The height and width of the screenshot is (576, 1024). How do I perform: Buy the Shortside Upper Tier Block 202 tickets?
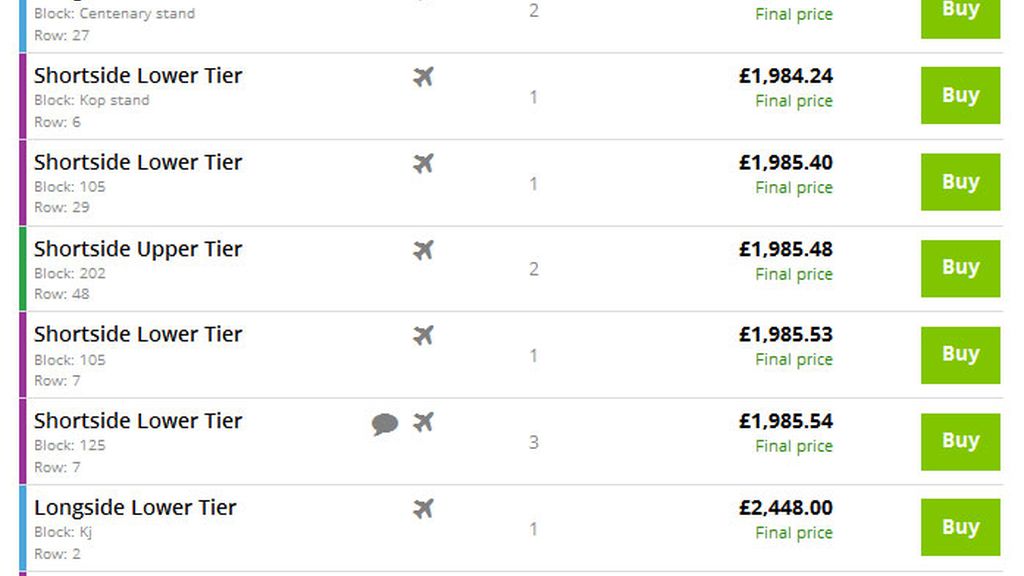coord(960,268)
